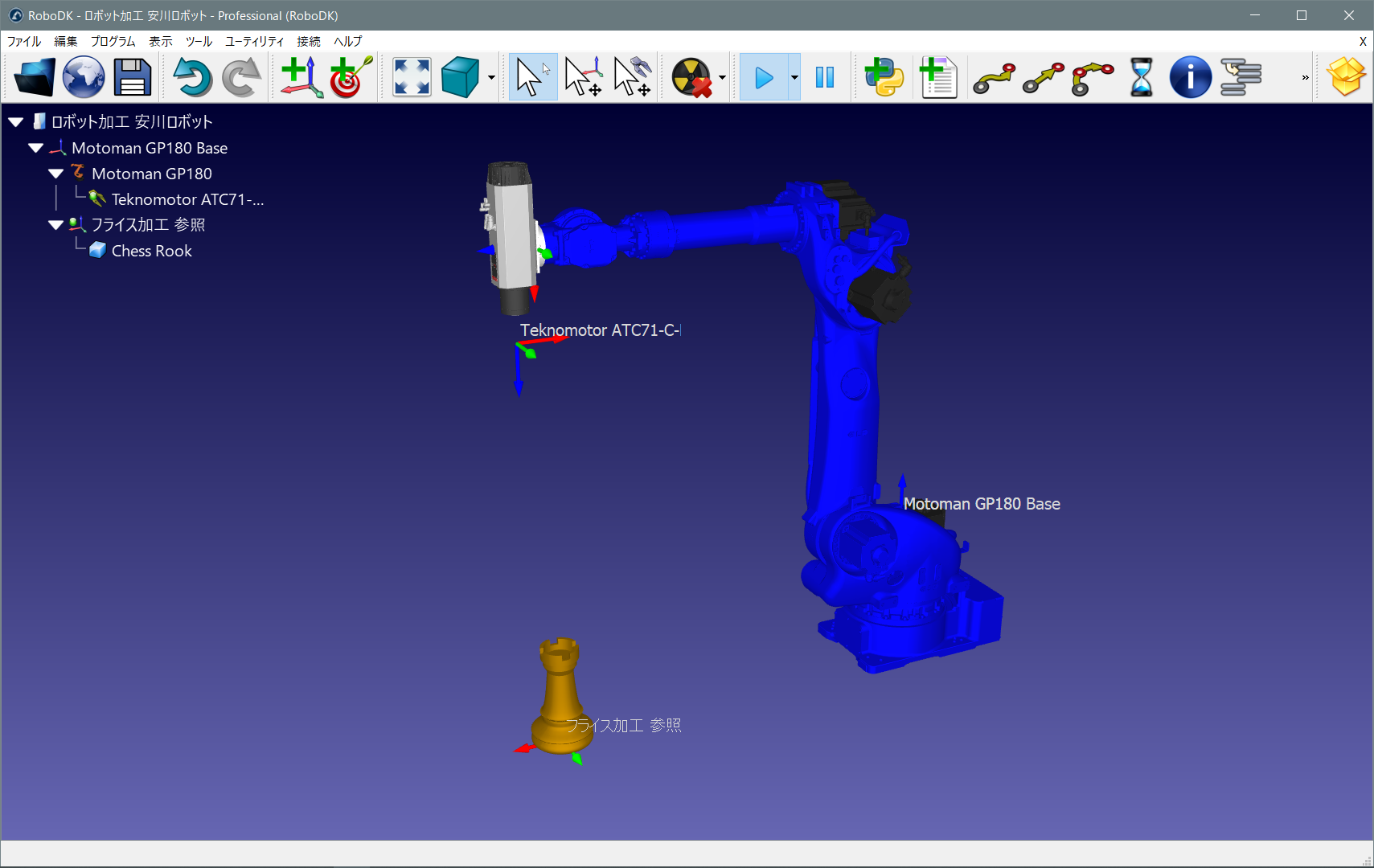Open the 接続 menu

coord(309,42)
